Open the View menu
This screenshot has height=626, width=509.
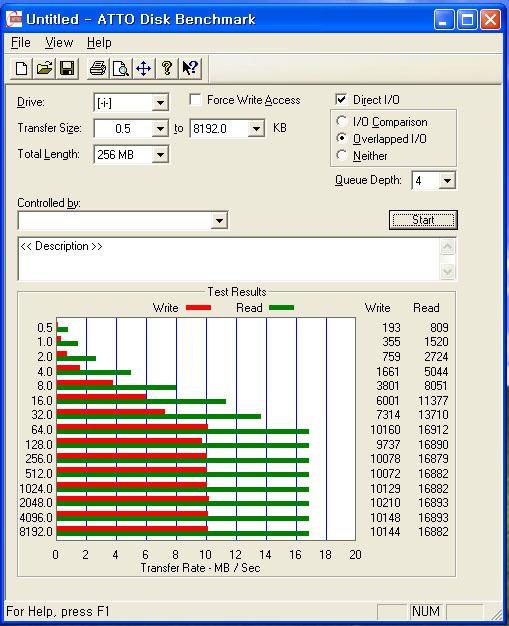click(x=59, y=43)
